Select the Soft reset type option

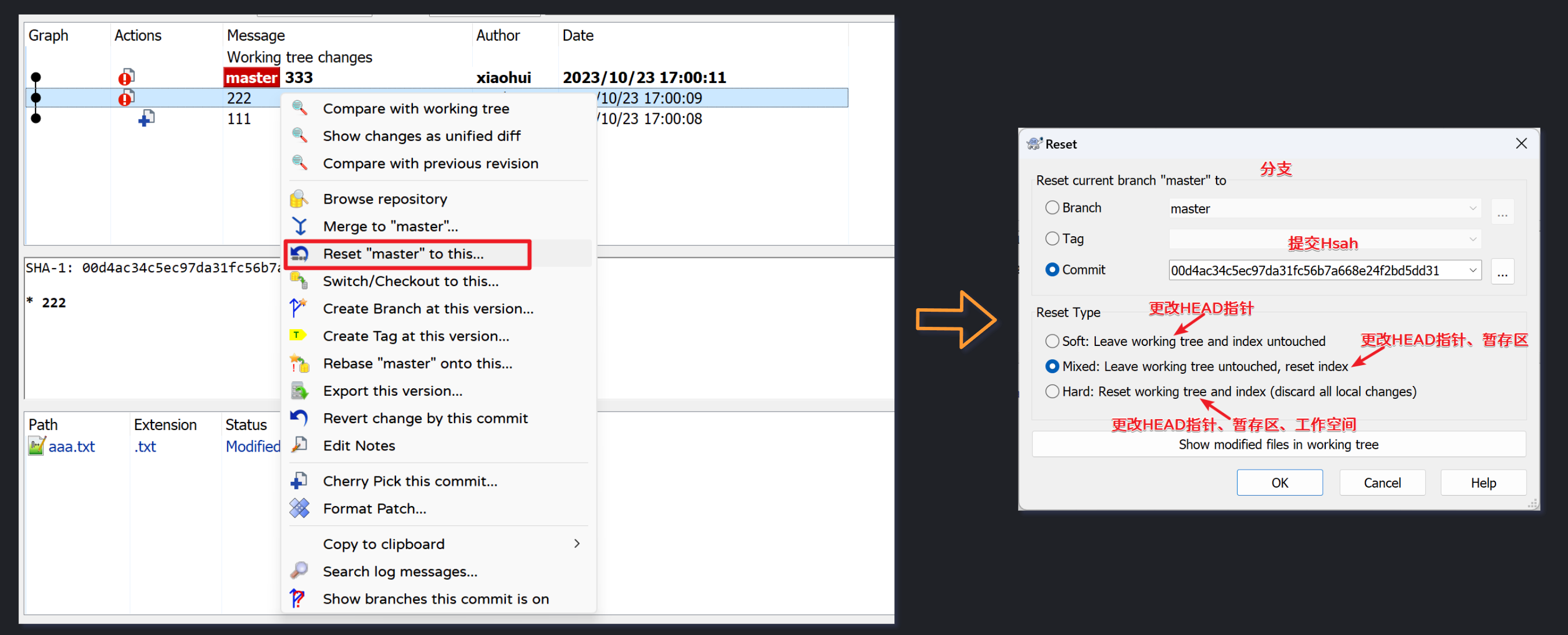tap(1052, 341)
